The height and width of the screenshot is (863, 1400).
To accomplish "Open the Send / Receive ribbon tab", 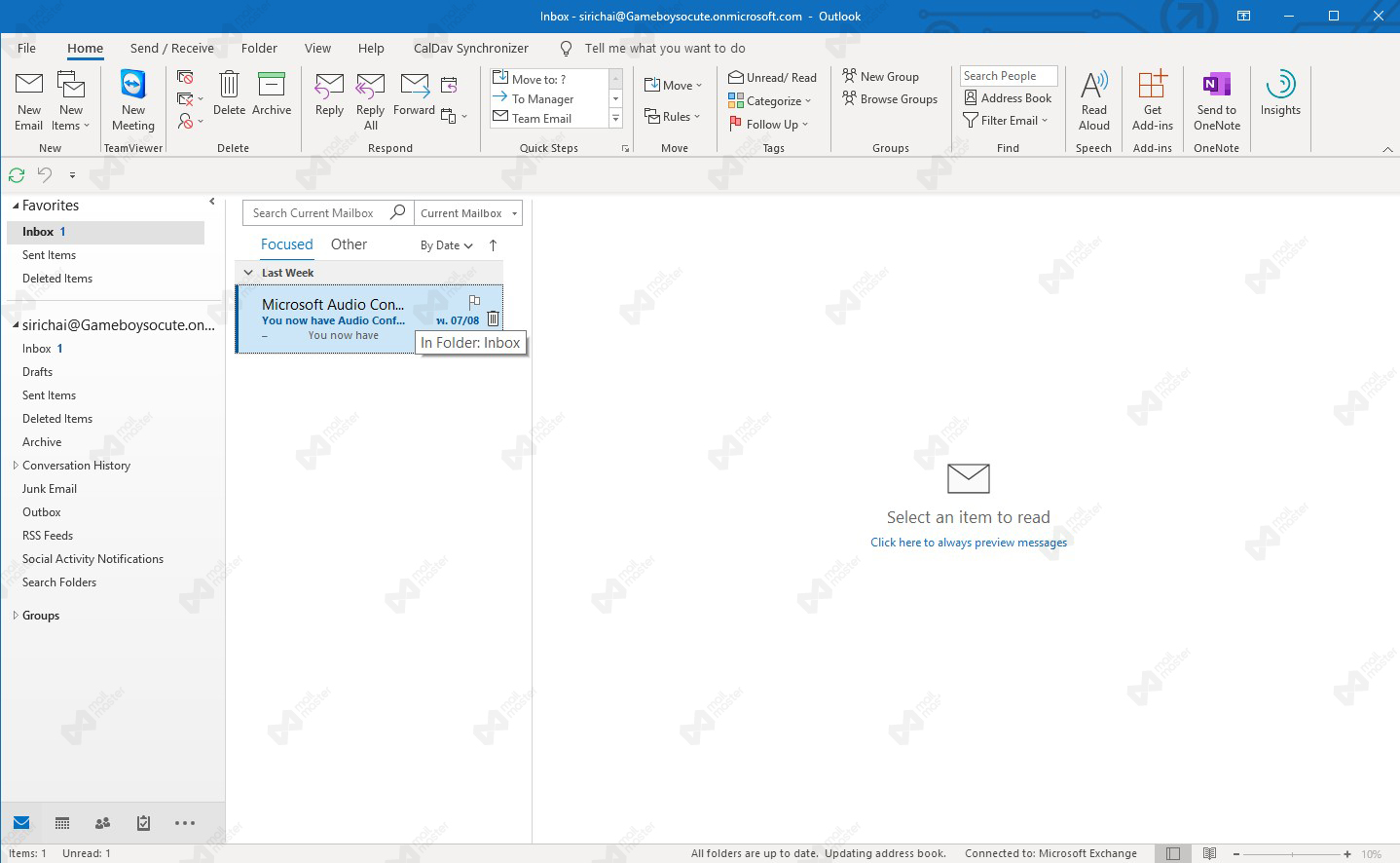I will tap(171, 48).
